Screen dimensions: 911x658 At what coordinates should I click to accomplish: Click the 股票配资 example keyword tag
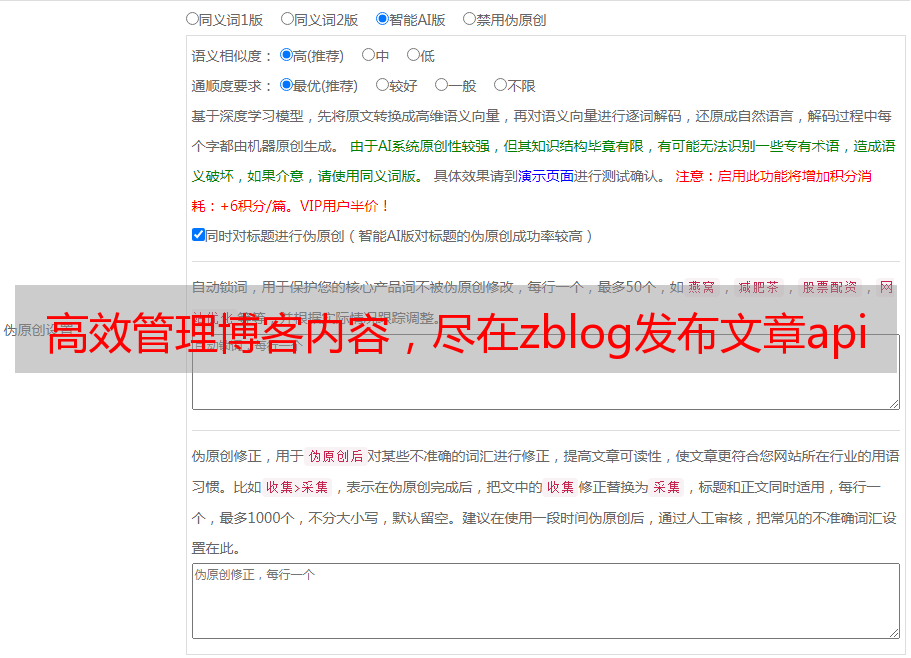pyautogui.click(x=830, y=287)
